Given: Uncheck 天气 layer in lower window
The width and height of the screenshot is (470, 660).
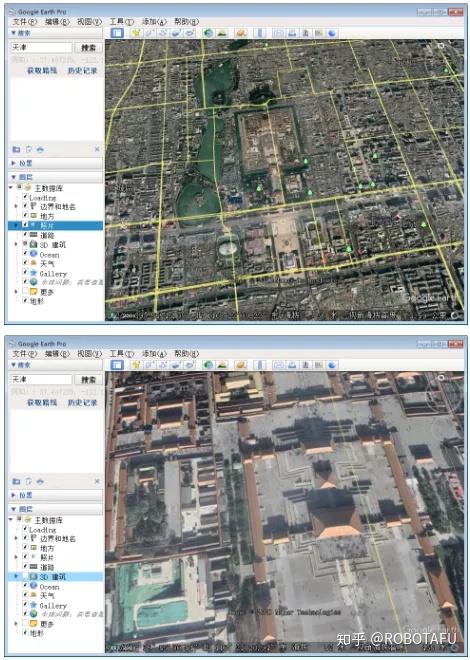Looking at the screenshot, I should point(25,595).
